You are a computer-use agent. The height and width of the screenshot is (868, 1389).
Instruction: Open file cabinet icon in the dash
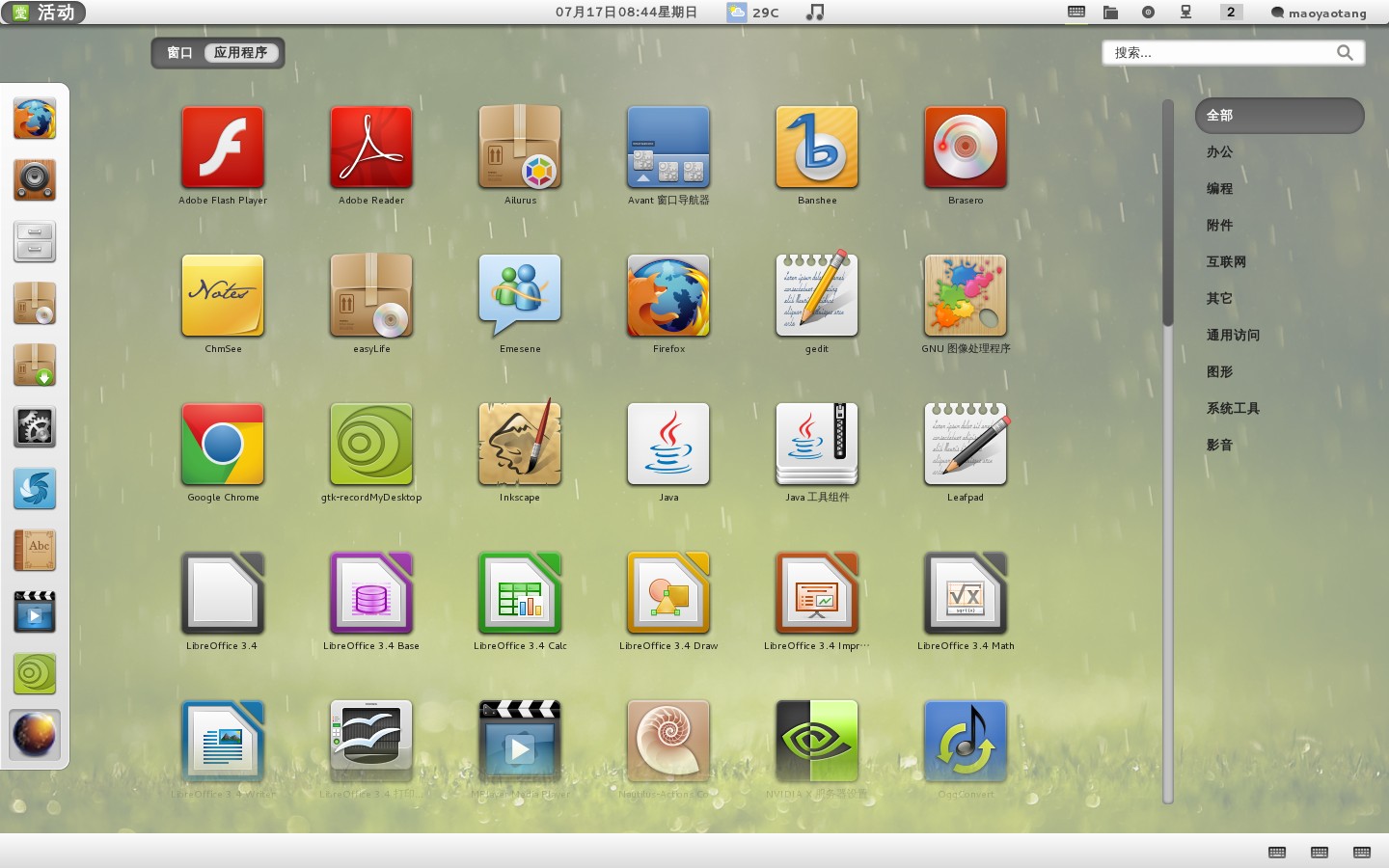pos(35,242)
